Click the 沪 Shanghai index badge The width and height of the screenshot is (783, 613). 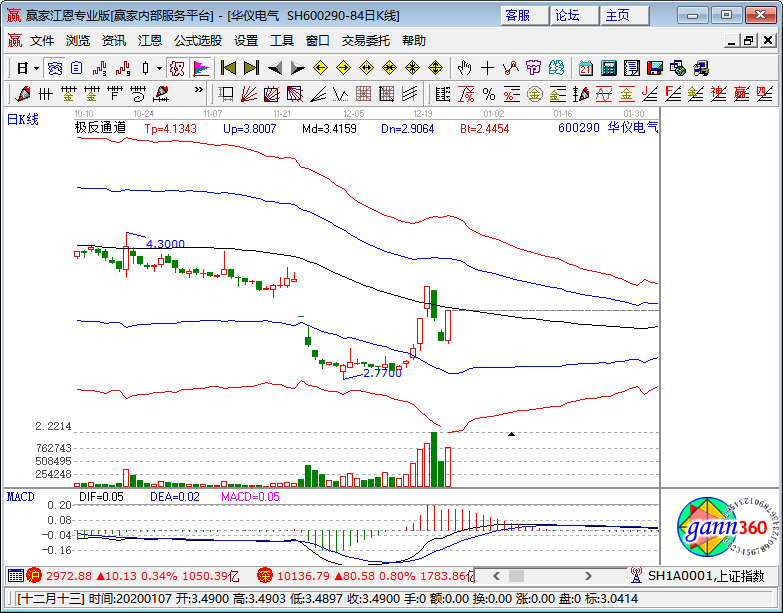34,576
